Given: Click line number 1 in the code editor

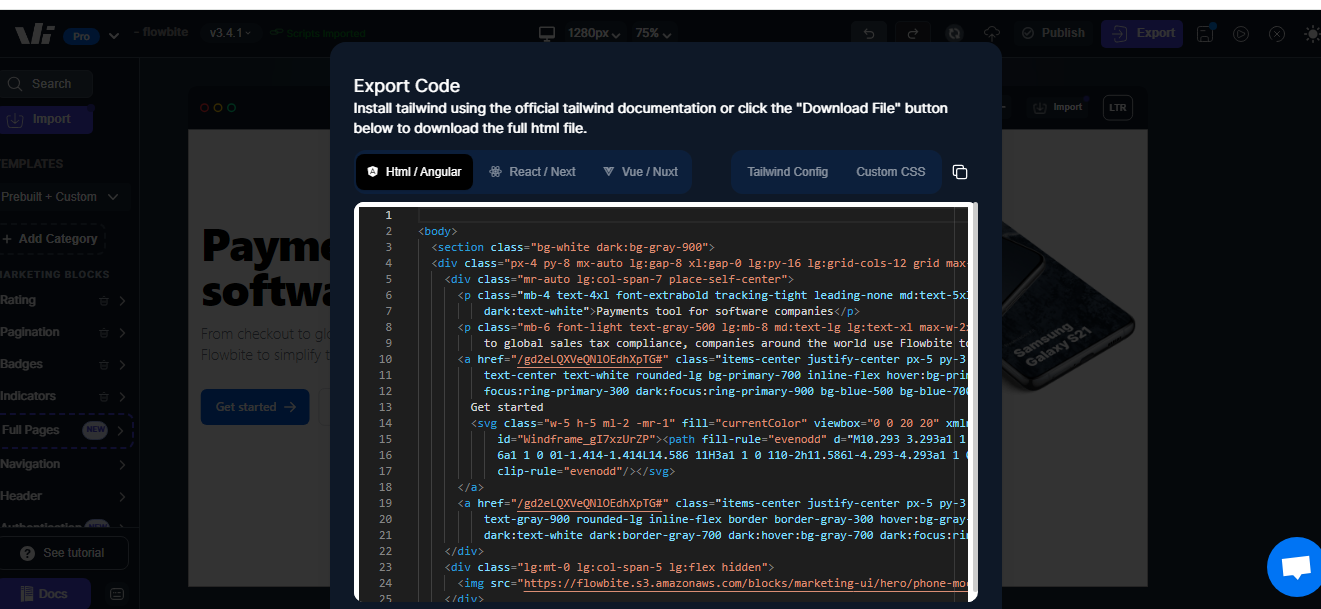Looking at the screenshot, I should click(388, 215).
